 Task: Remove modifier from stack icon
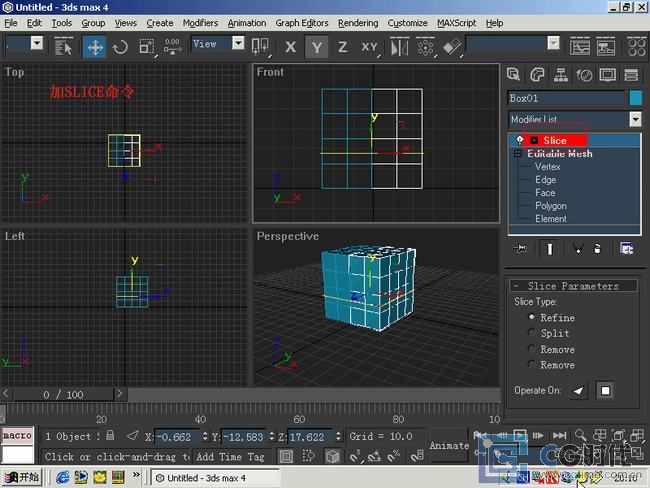coord(597,249)
